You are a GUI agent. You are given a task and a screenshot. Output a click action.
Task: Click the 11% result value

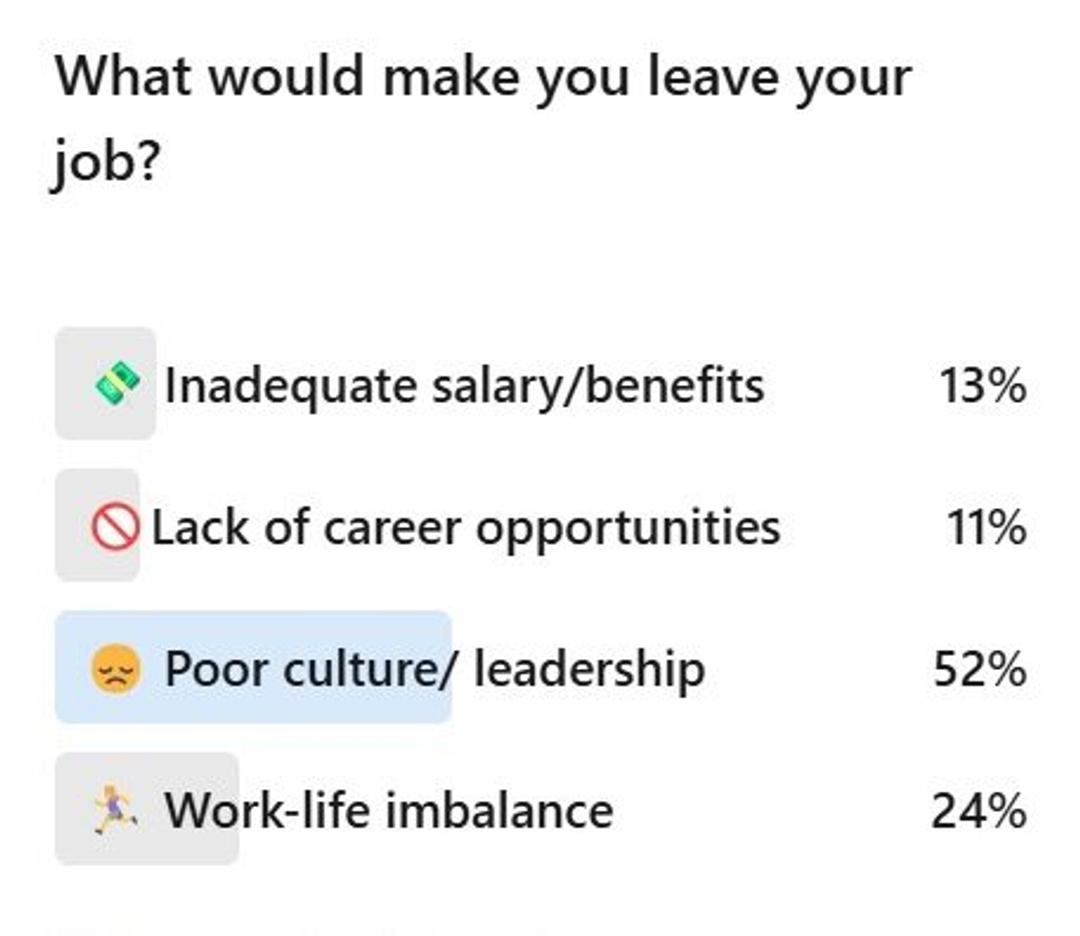(x=986, y=528)
